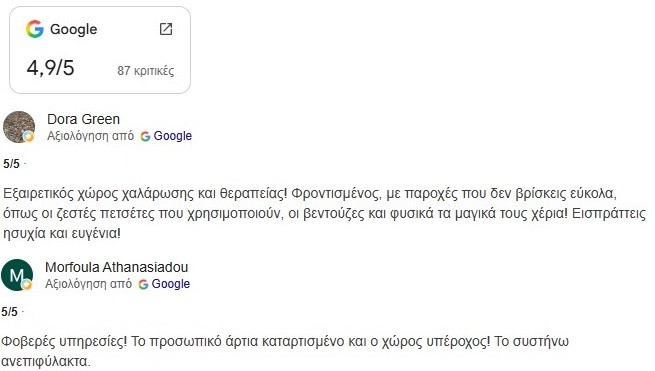Click Dora Green's review text starting Εξαιρετικός χώρος
Screen dimensions: 655x371
pyautogui.click(x=324, y=213)
